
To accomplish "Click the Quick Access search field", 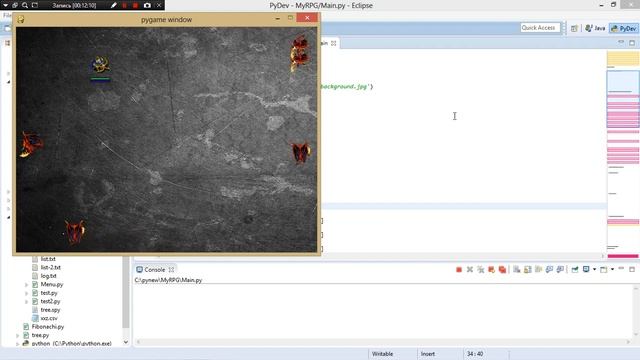I will click(x=540, y=28).
